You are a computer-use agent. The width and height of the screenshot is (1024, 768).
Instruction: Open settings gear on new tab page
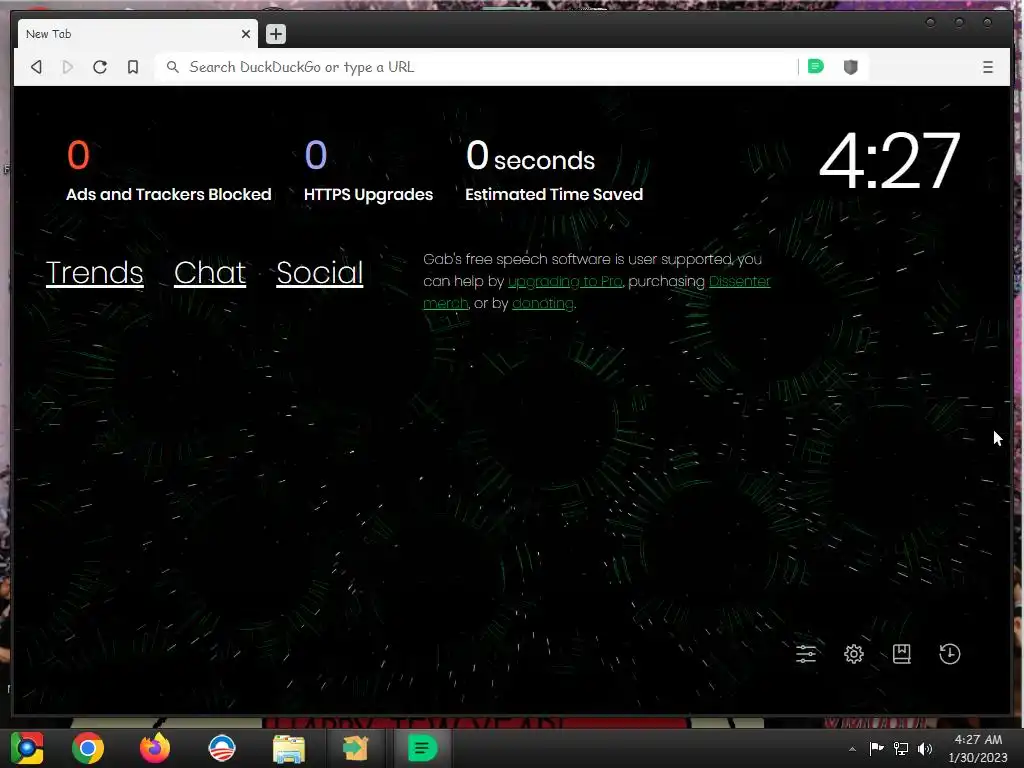click(x=854, y=654)
